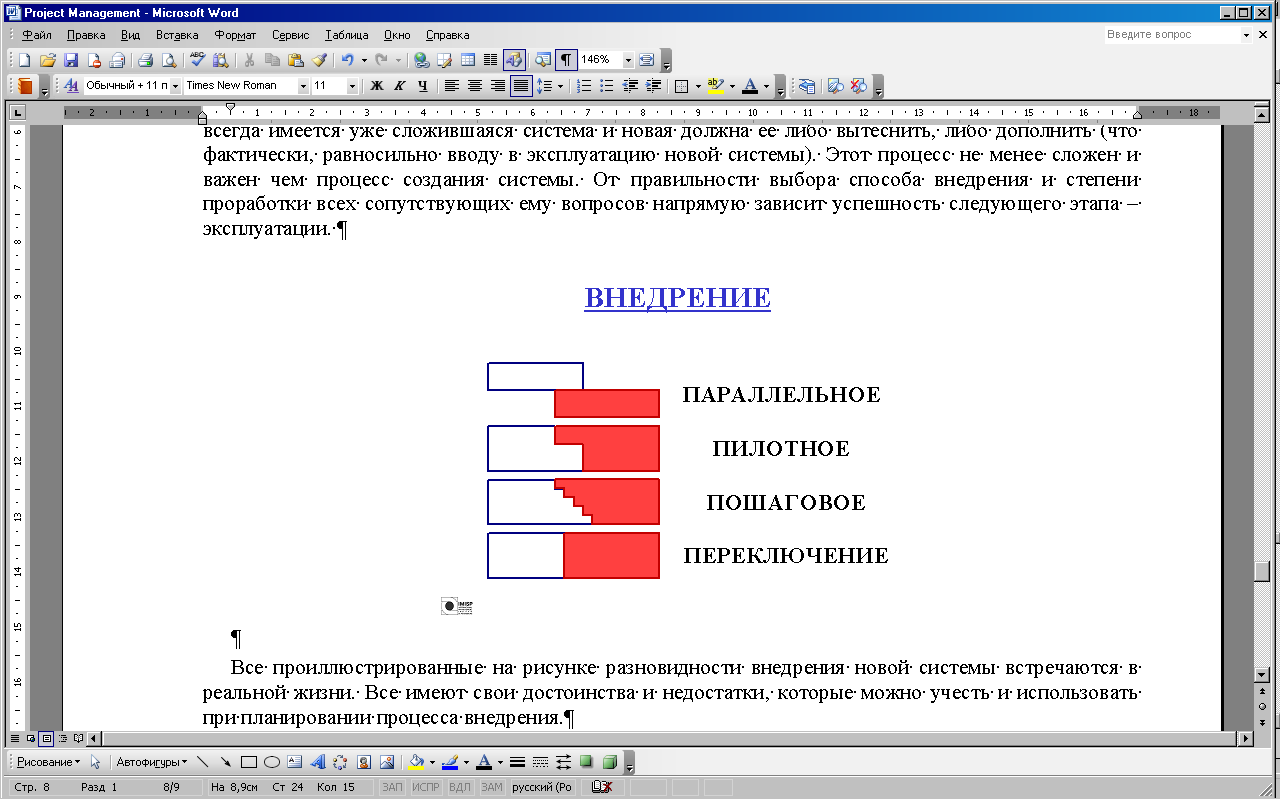Open Print Preview from the toolbar
The image size is (1280, 800).
tap(169, 60)
